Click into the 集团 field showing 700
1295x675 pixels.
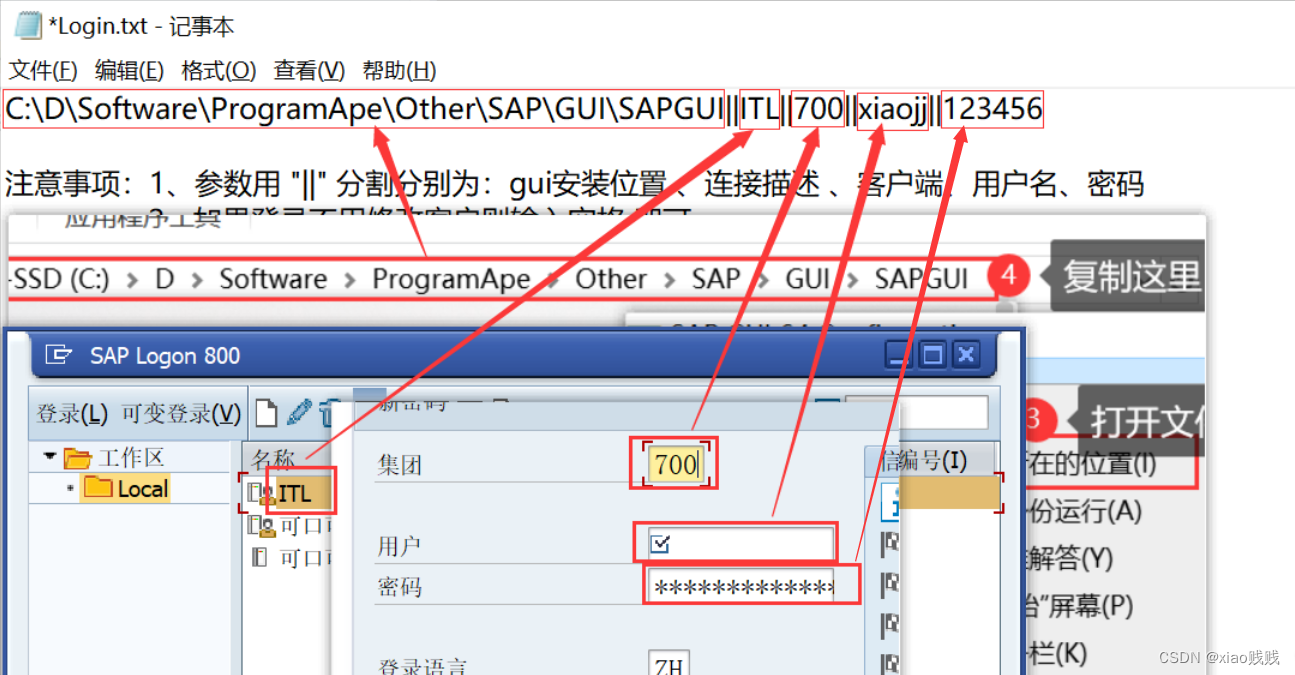tap(676, 464)
